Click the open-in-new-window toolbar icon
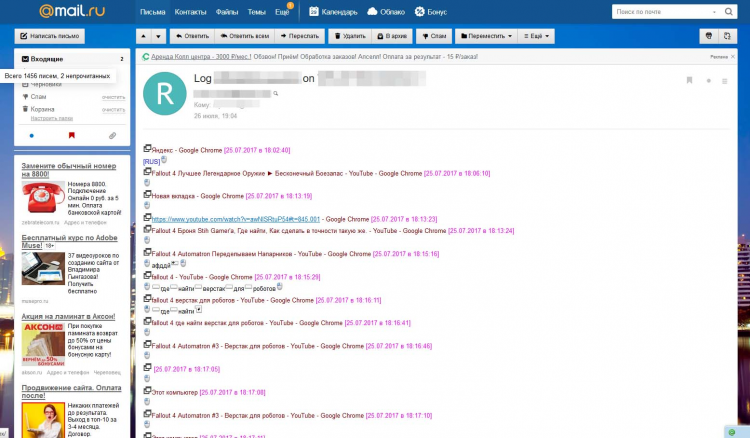The width and height of the screenshot is (750, 438). pos(727,36)
